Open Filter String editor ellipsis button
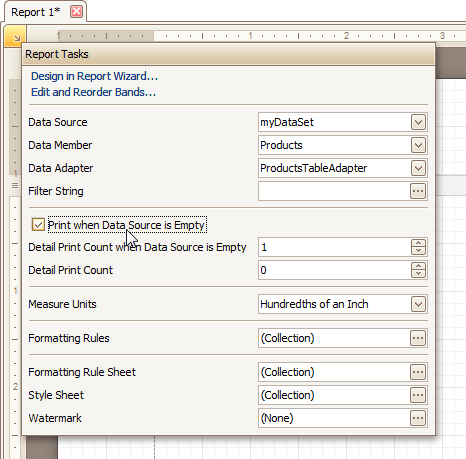This screenshot has width=466, height=459. point(418,191)
